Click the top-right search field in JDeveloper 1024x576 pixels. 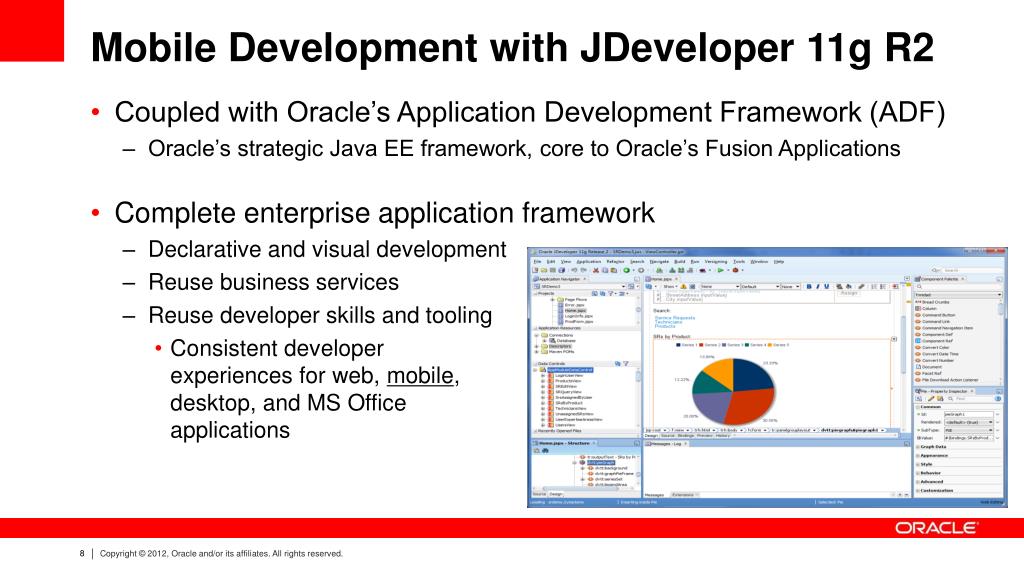click(x=972, y=270)
